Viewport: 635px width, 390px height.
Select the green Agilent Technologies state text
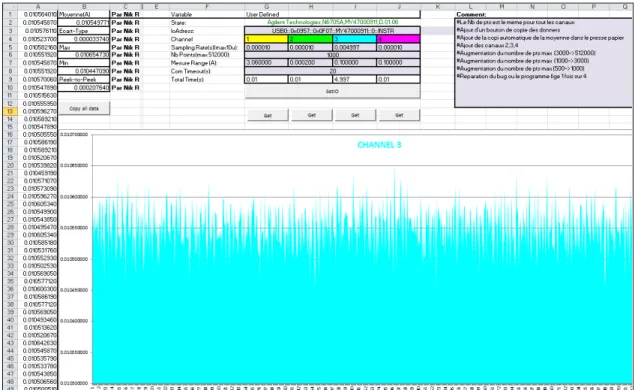(332, 22)
